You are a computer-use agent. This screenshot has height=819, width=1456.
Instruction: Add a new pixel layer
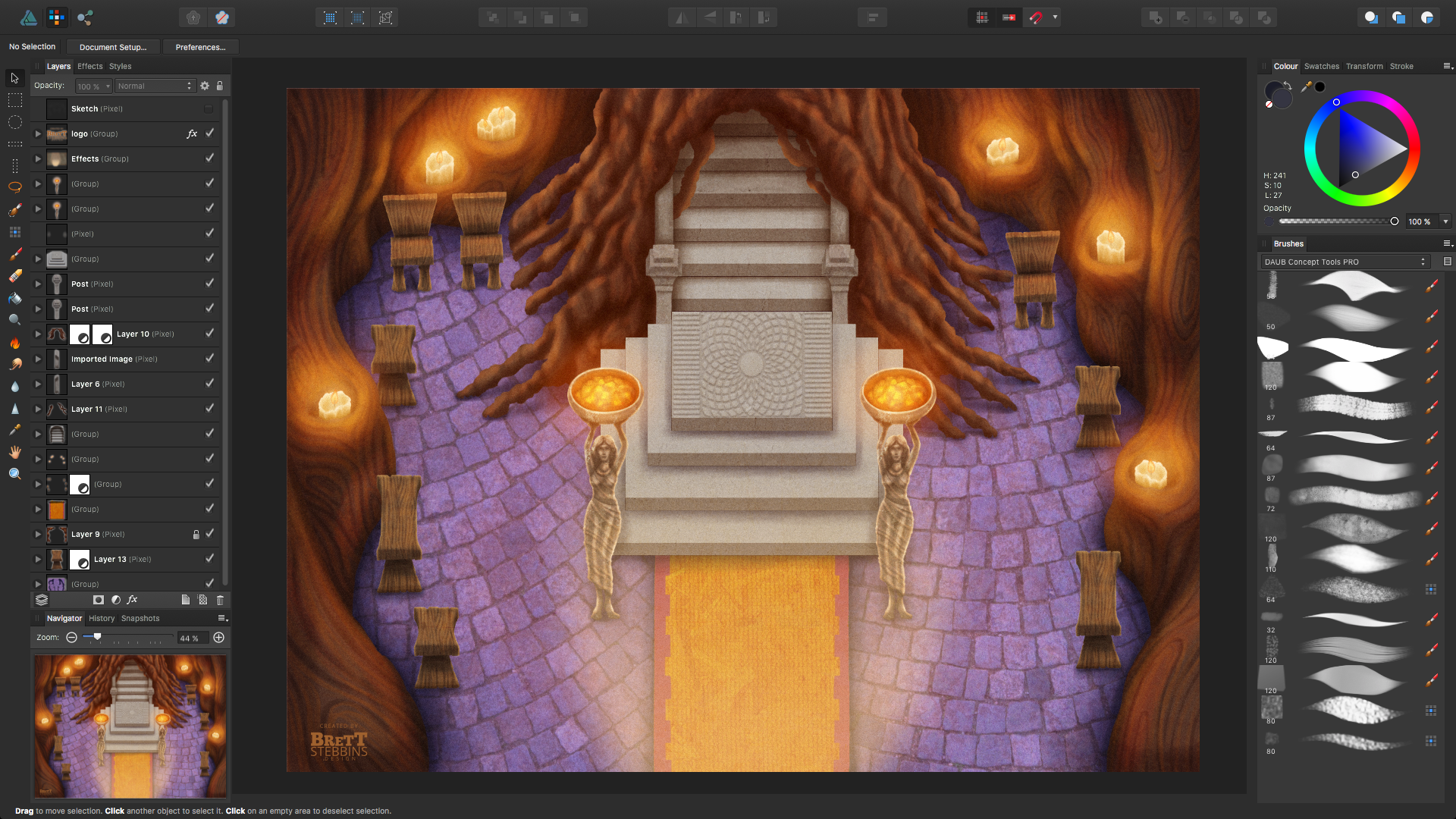(202, 600)
